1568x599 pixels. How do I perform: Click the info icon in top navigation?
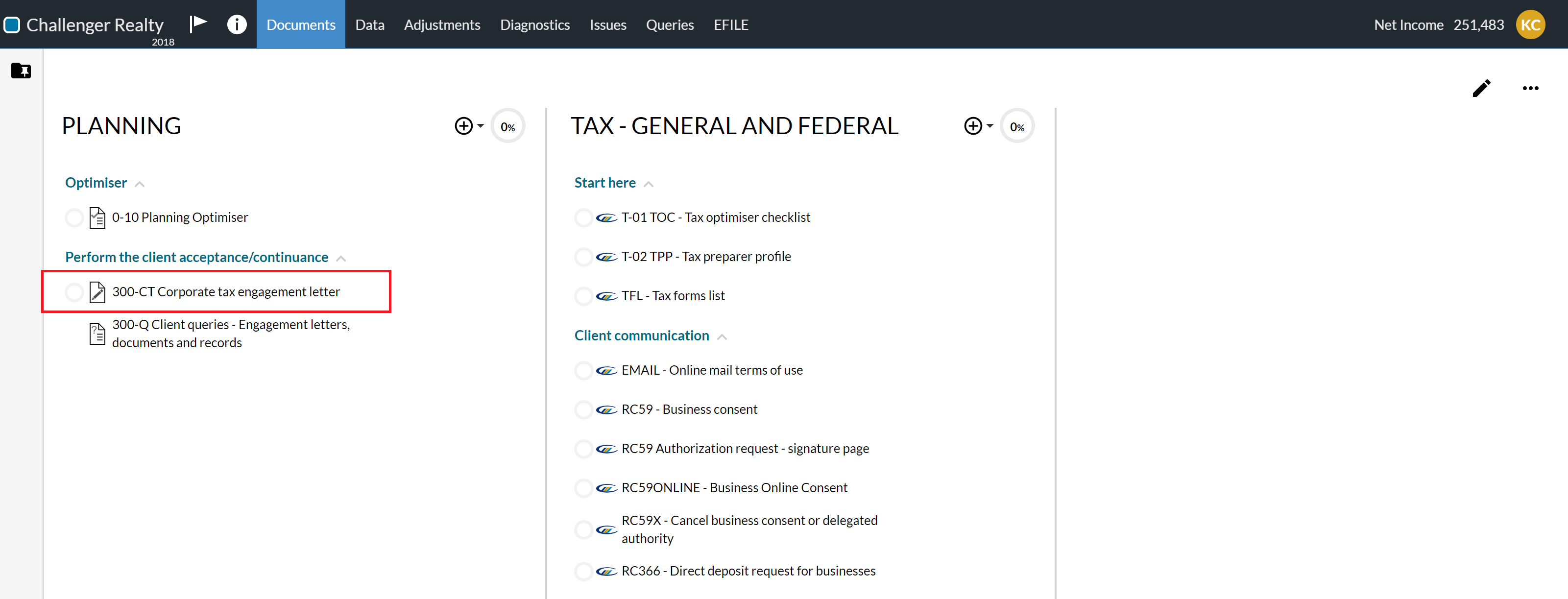238,24
